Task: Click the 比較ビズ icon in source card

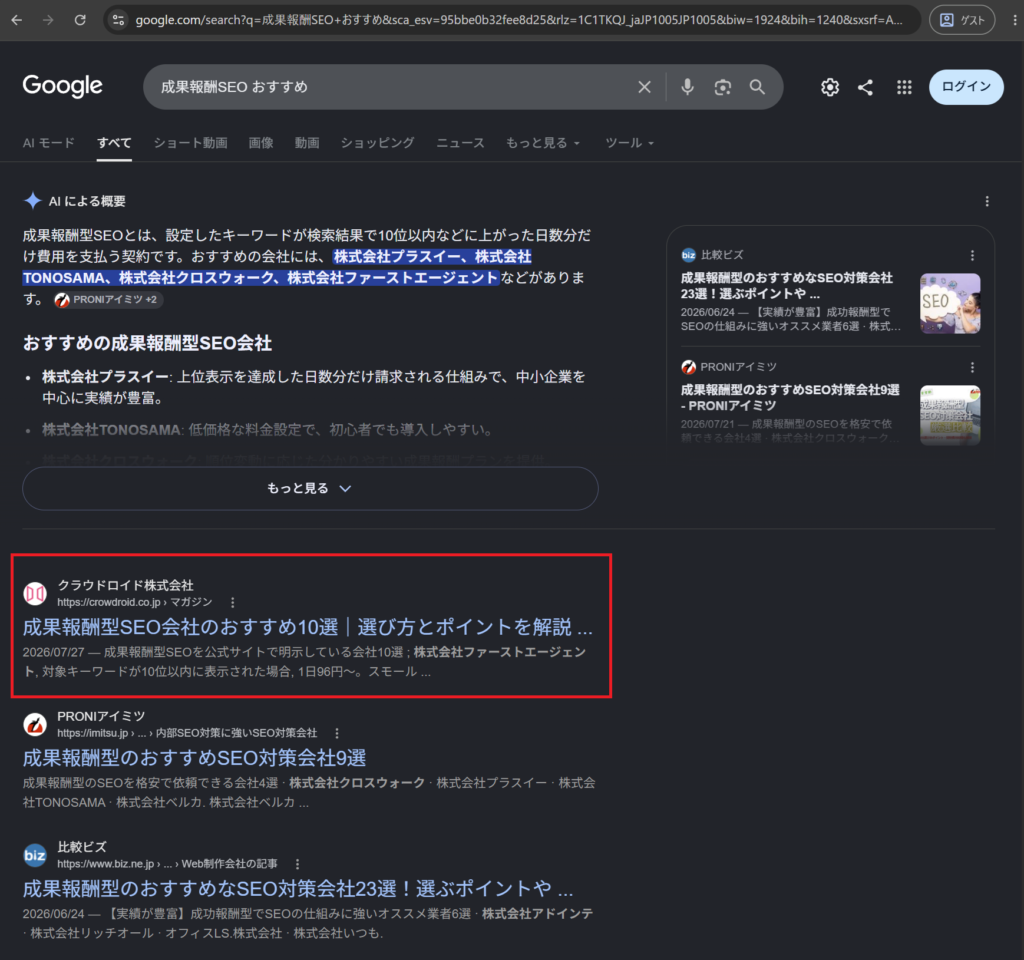Action: 688,255
